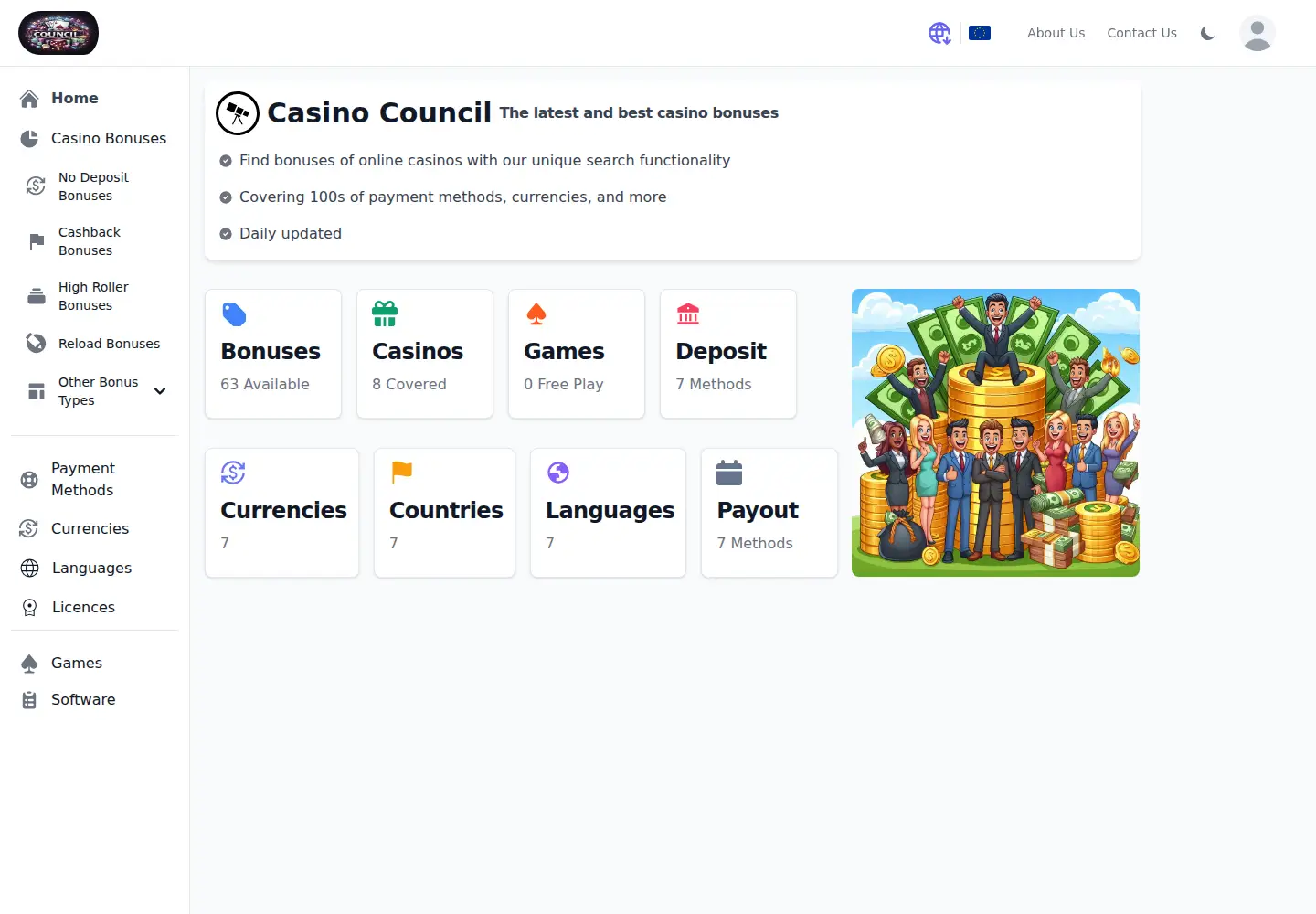Click the telescope icon beside Casino Council title
The image size is (1316, 914).
tap(238, 113)
